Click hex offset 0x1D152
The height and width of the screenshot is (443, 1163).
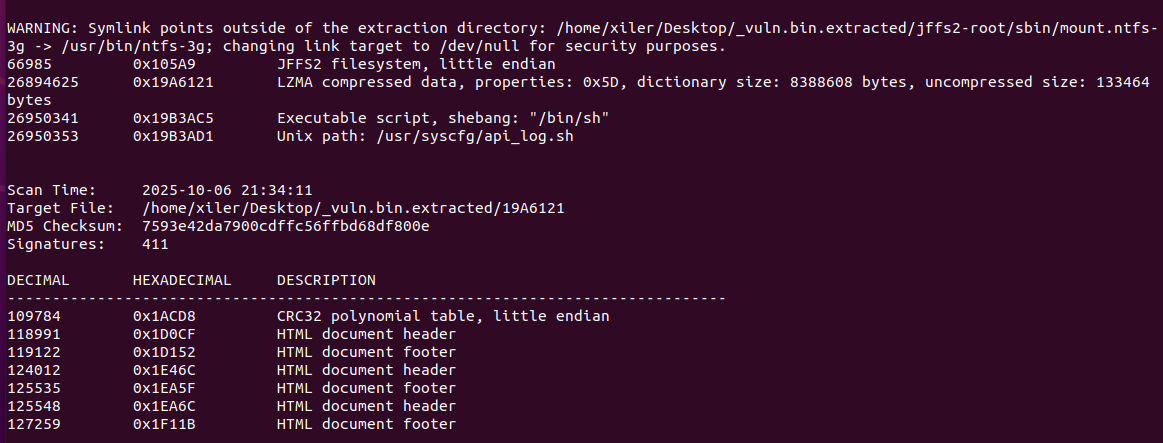coord(164,352)
